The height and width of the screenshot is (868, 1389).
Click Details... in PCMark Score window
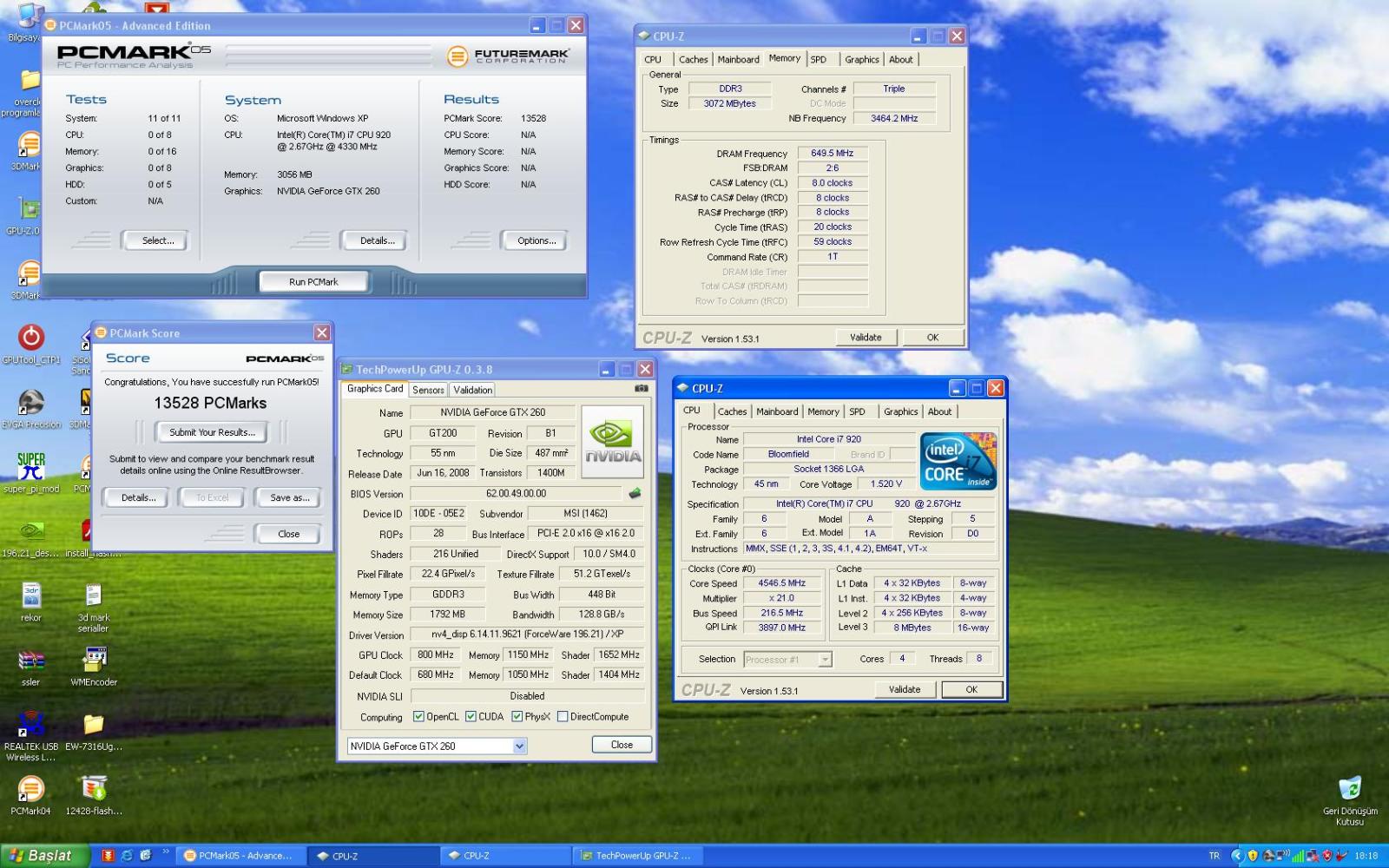coord(138,498)
